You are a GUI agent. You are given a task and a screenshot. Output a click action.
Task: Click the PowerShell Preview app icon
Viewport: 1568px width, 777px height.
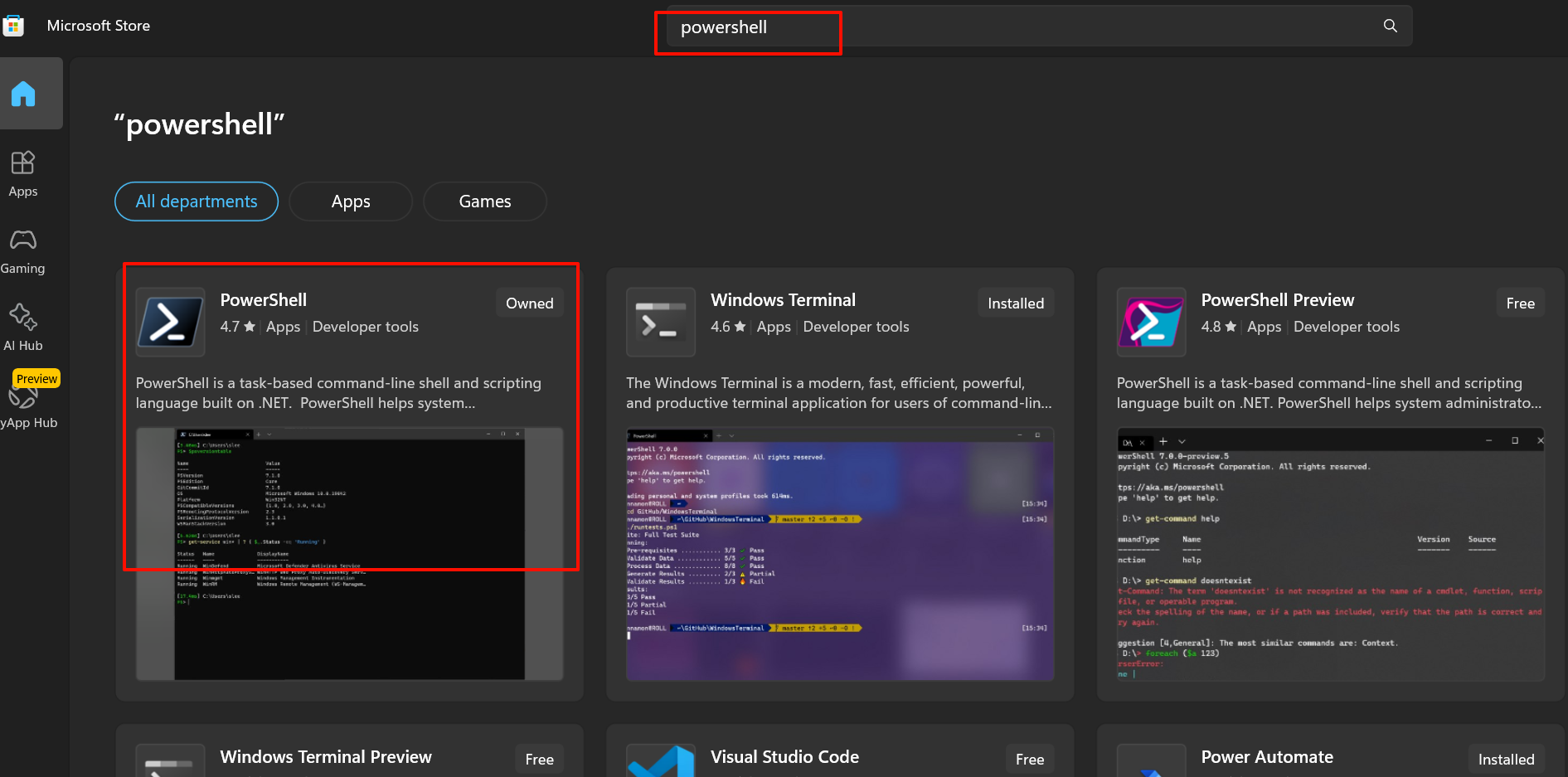[1151, 322]
